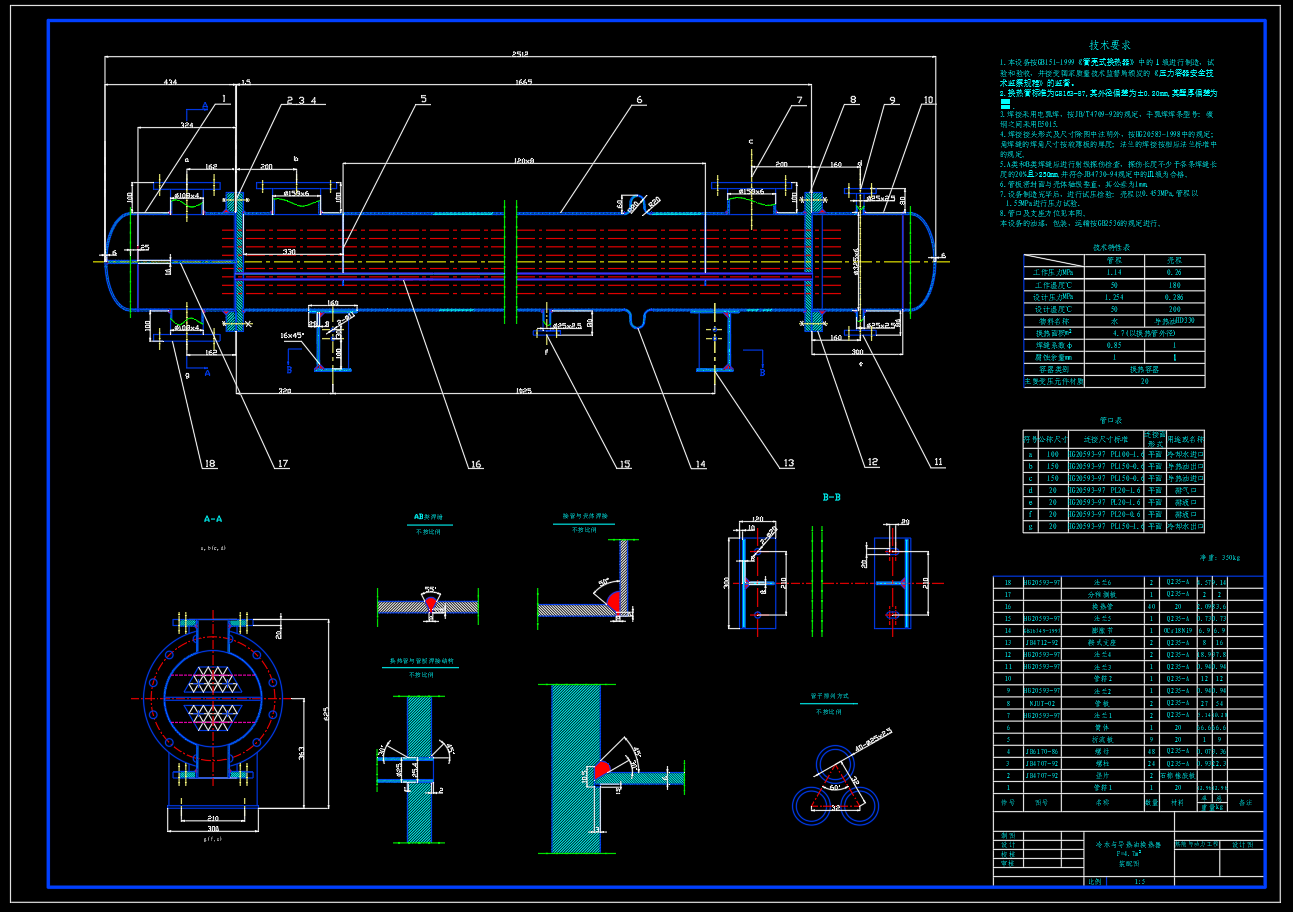Select the 1665 dimension text
This screenshot has width=1293, height=912.
[x=523, y=81]
